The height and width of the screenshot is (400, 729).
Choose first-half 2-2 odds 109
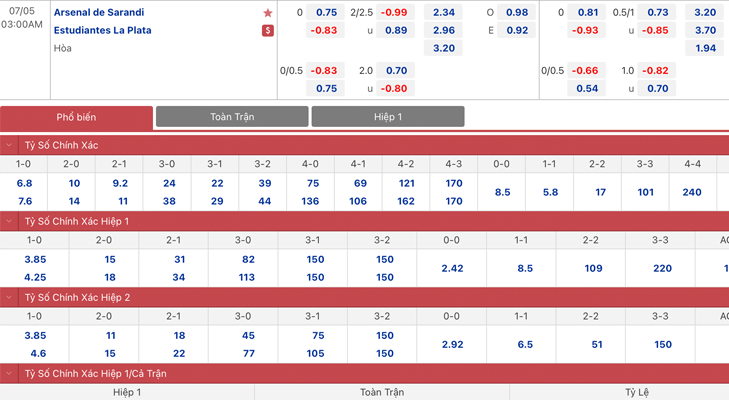593,268
